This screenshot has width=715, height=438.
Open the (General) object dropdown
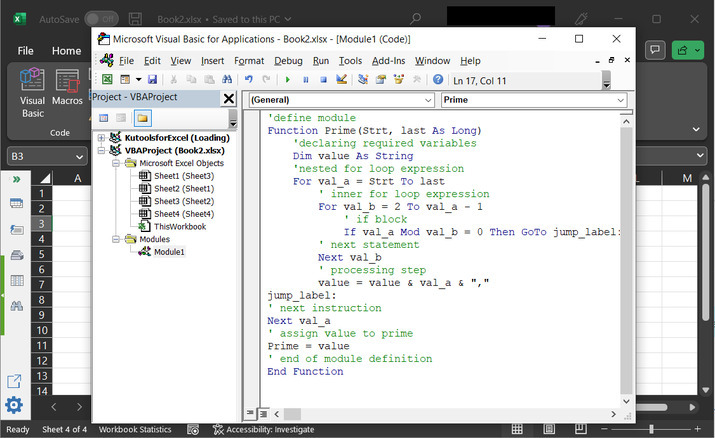[x=427, y=100]
